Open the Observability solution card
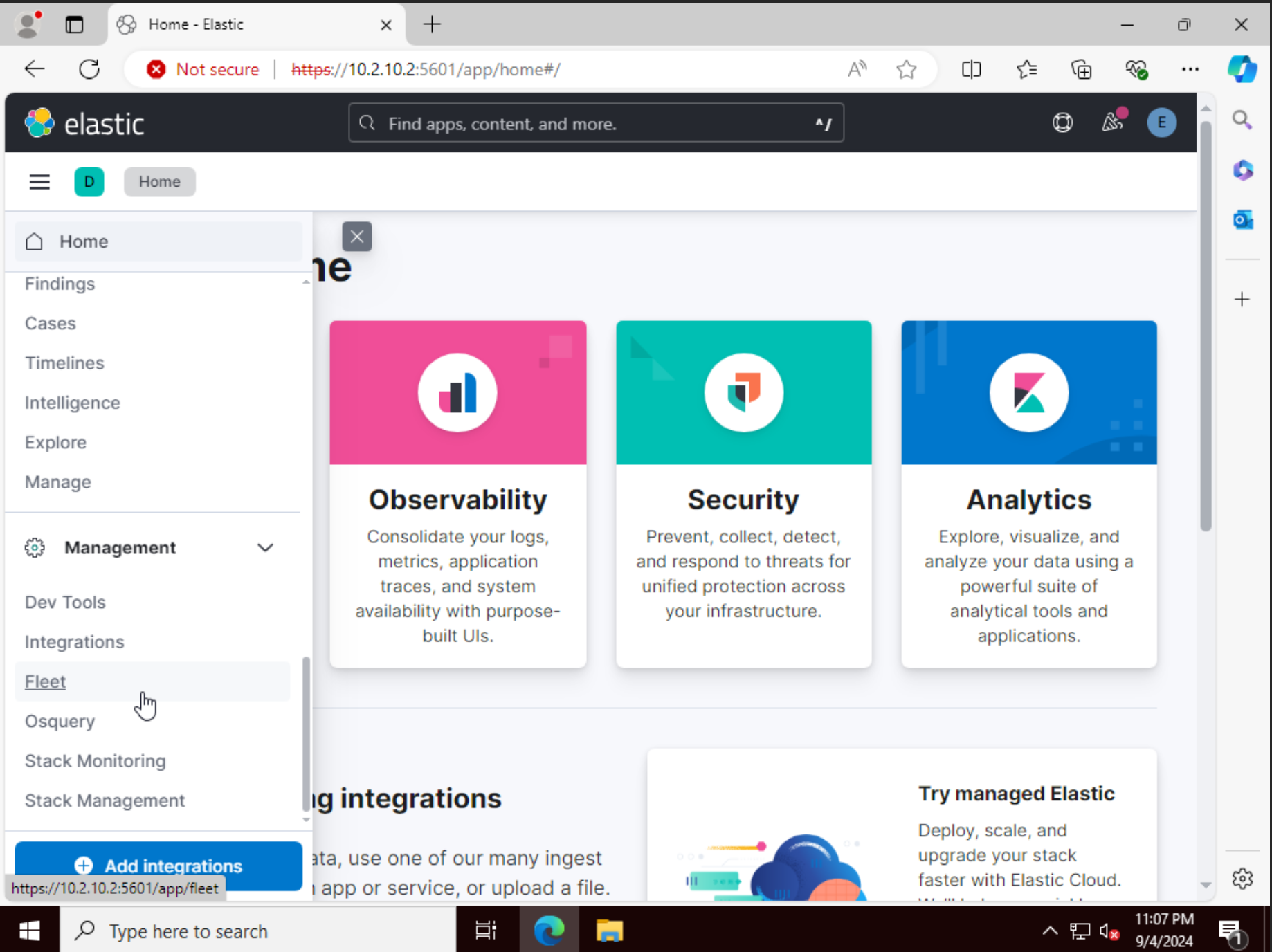 tap(458, 494)
